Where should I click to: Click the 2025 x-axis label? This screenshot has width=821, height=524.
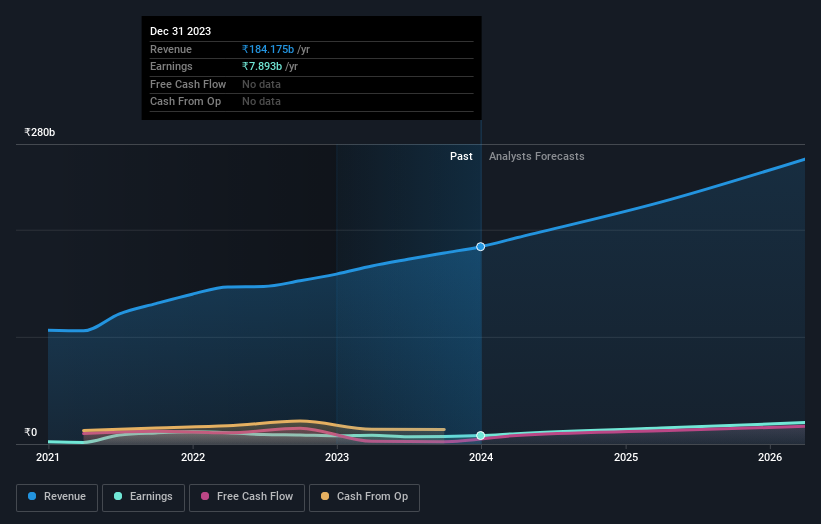click(626, 457)
